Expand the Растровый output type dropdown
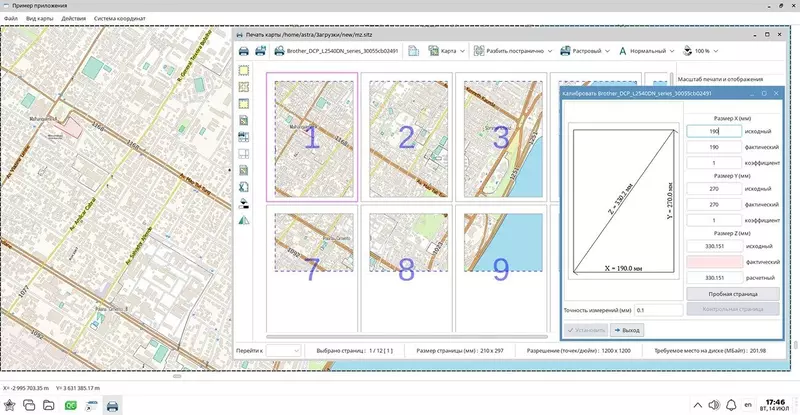 tap(607, 51)
